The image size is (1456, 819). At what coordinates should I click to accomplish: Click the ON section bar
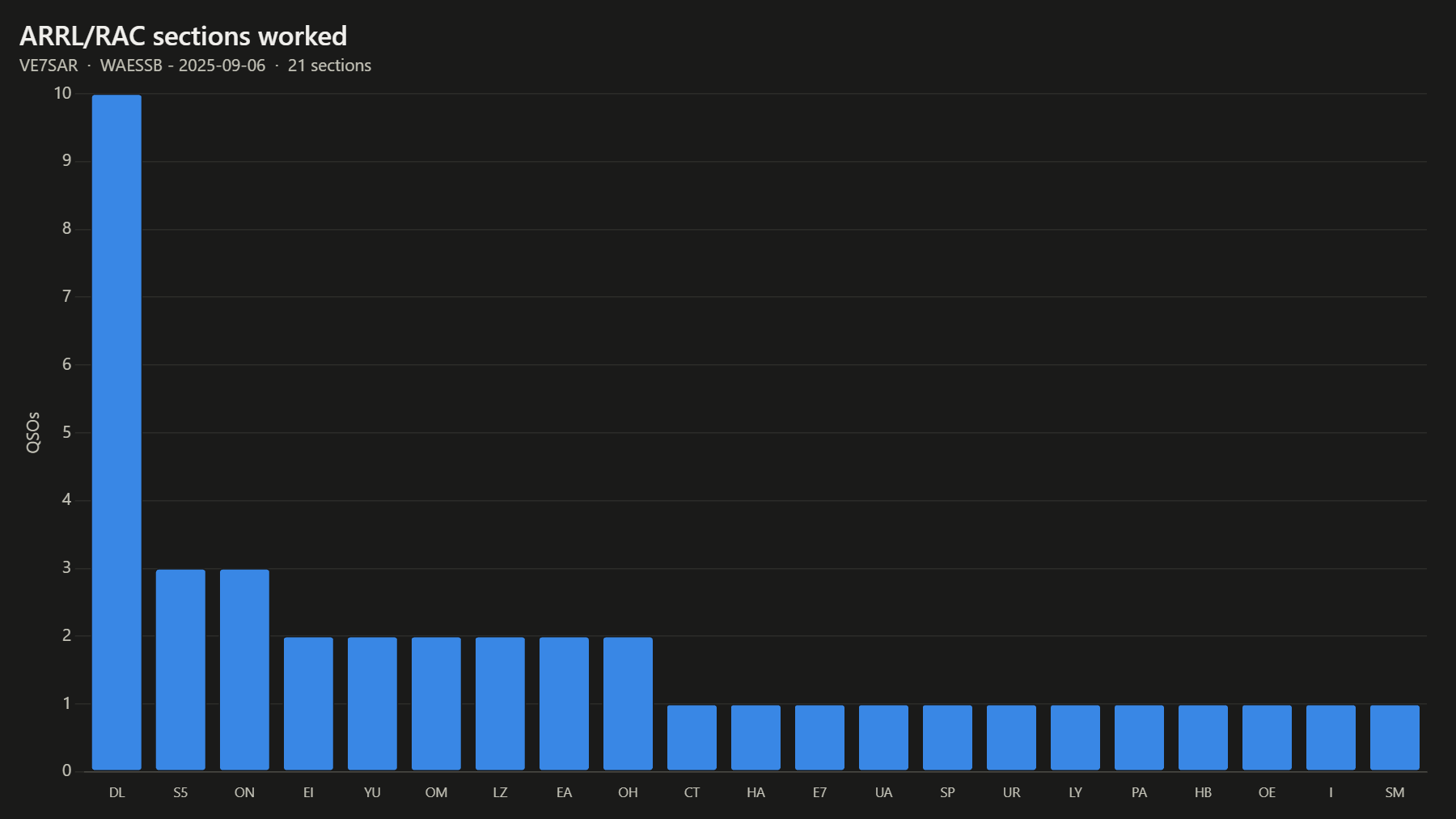coord(244,669)
